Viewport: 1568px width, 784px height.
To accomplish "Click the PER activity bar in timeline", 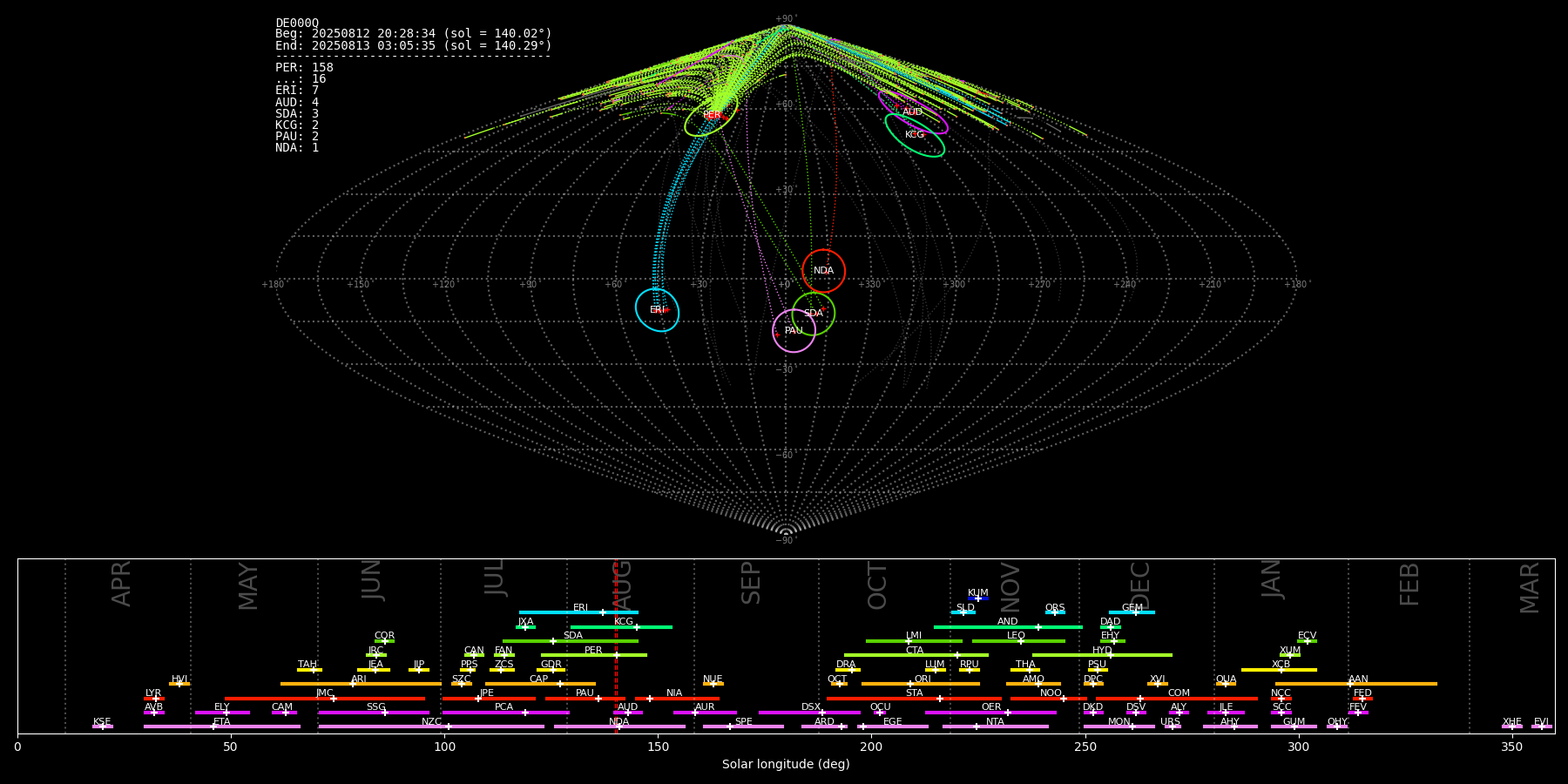I will [x=594, y=655].
